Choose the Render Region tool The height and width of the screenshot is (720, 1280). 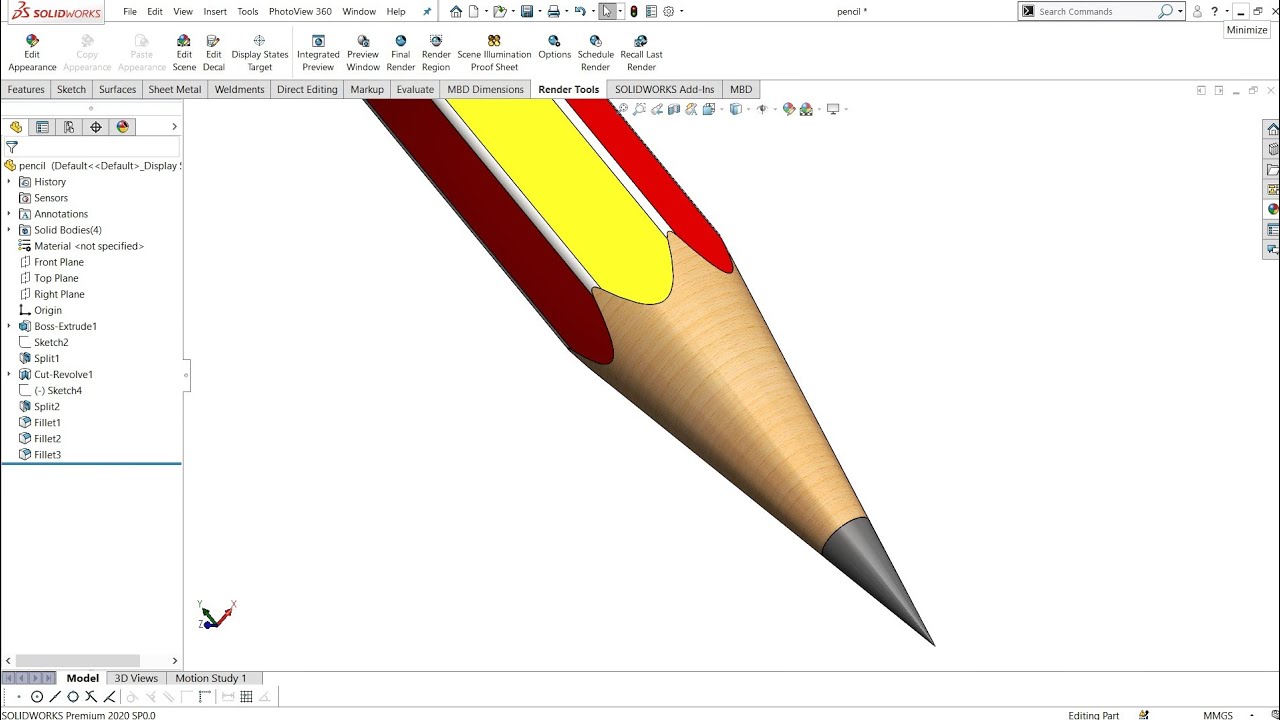(436, 53)
